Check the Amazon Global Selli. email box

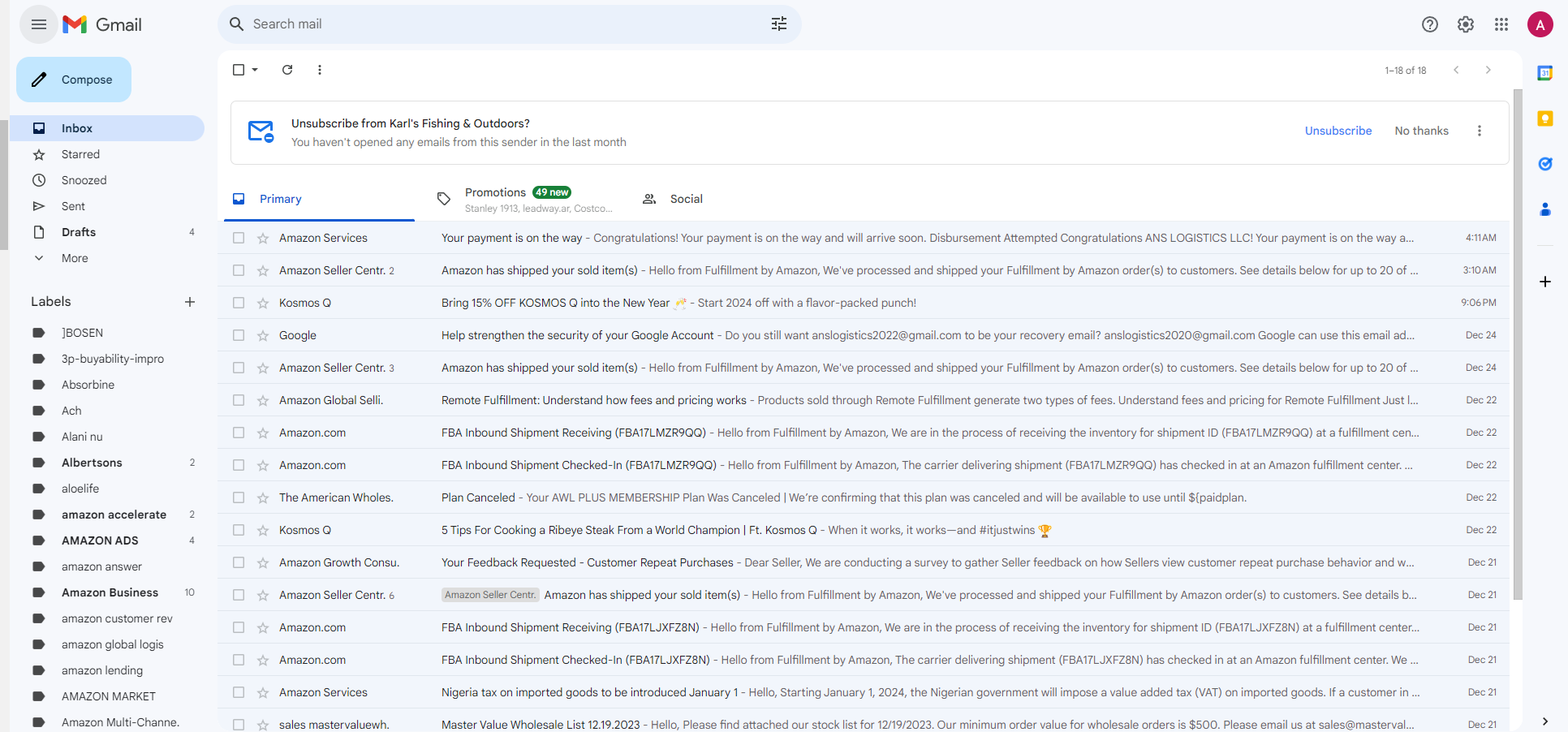click(x=239, y=400)
